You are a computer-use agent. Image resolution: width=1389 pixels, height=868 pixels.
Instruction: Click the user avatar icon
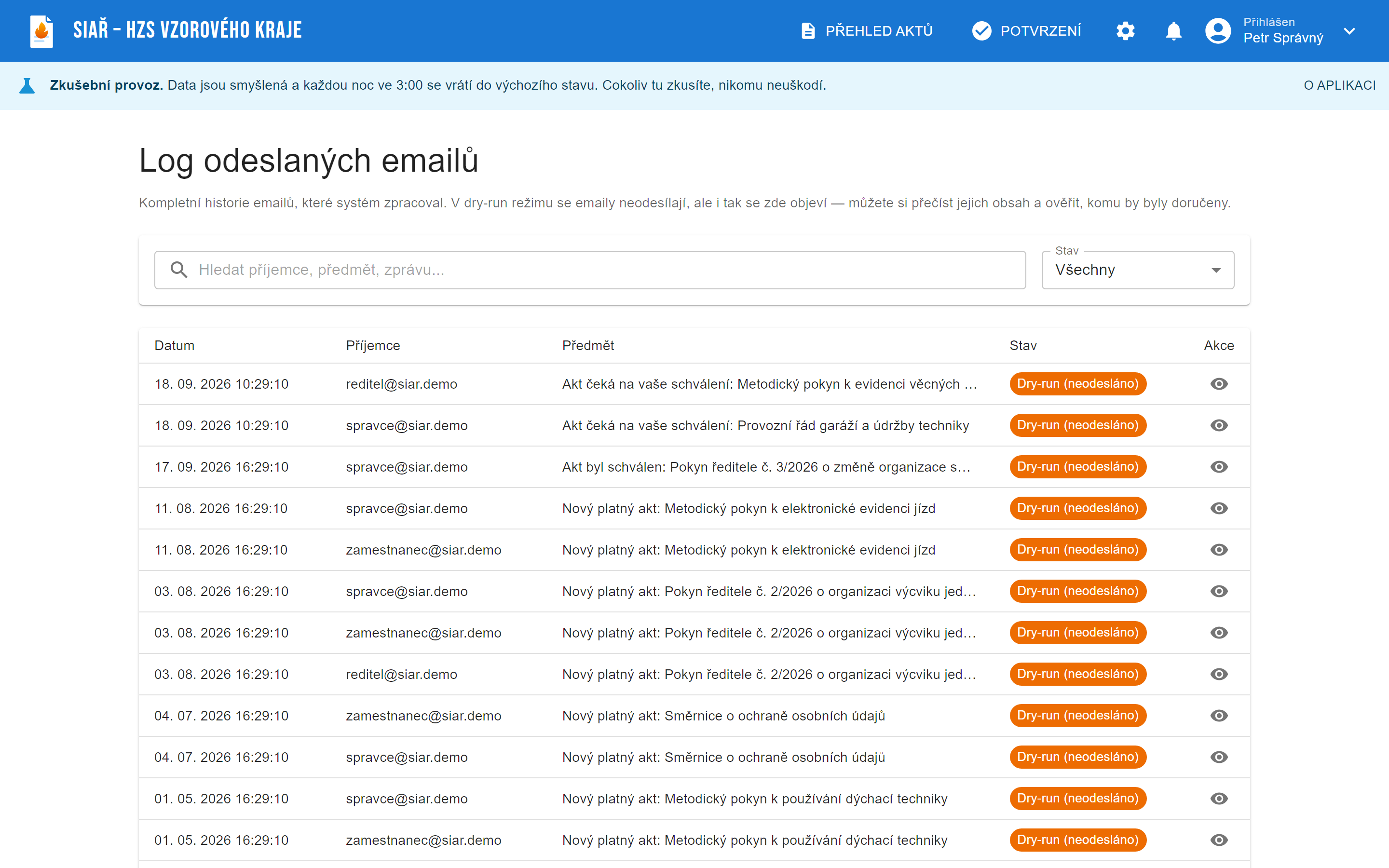pyautogui.click(x=1218, y=31)
